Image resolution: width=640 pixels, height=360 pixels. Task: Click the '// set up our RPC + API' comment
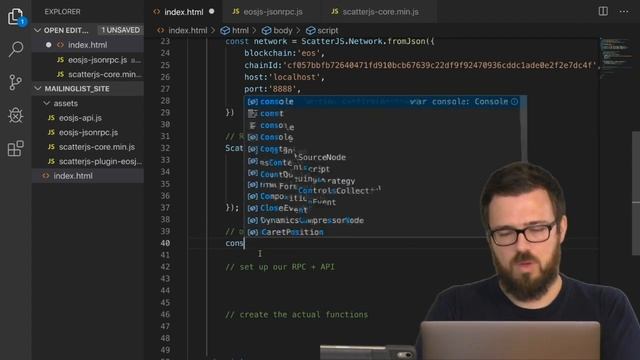[x=280, y=267]
